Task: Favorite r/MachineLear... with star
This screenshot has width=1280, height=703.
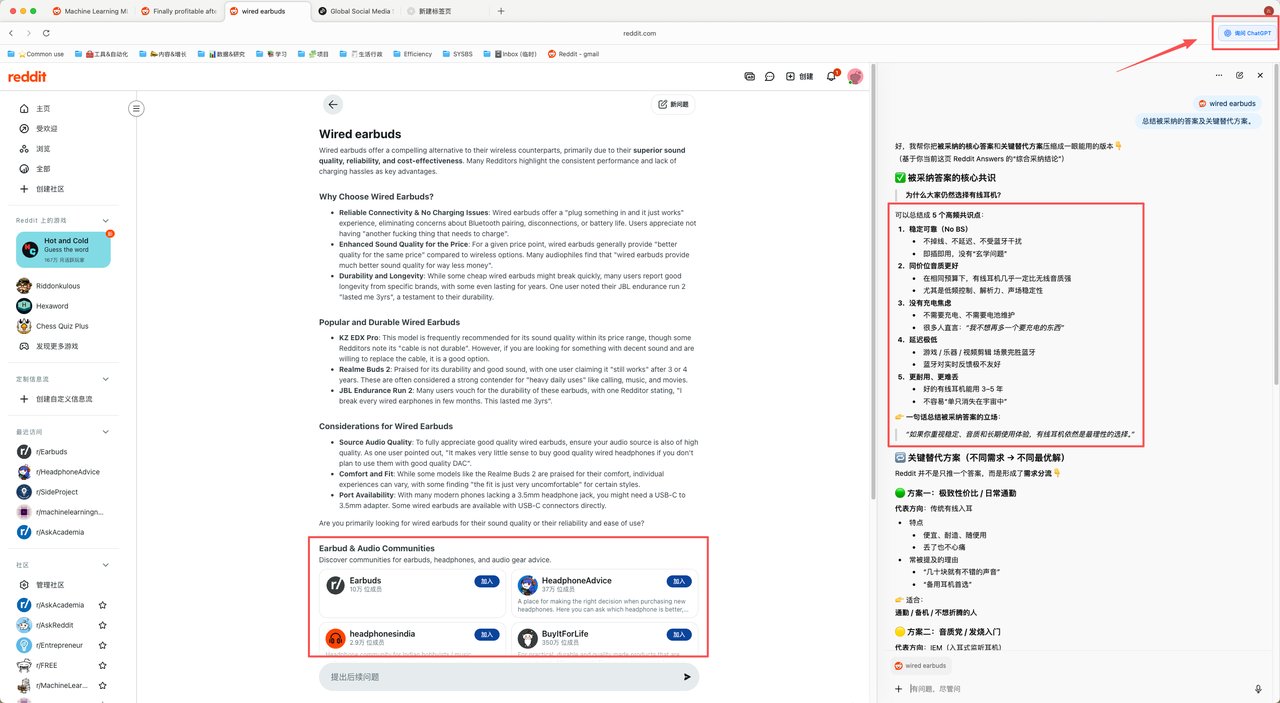Action: (102, 685)
